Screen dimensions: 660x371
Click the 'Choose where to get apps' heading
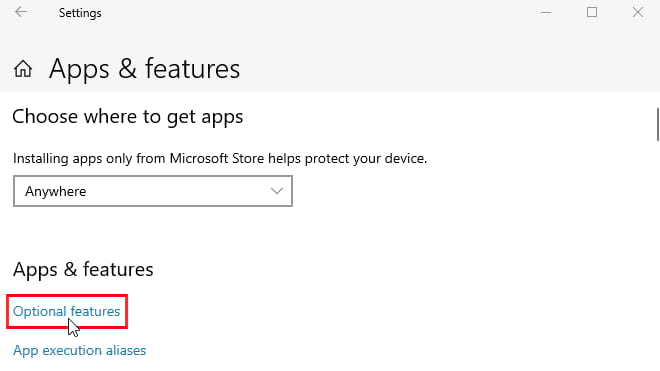click(128, 117)
